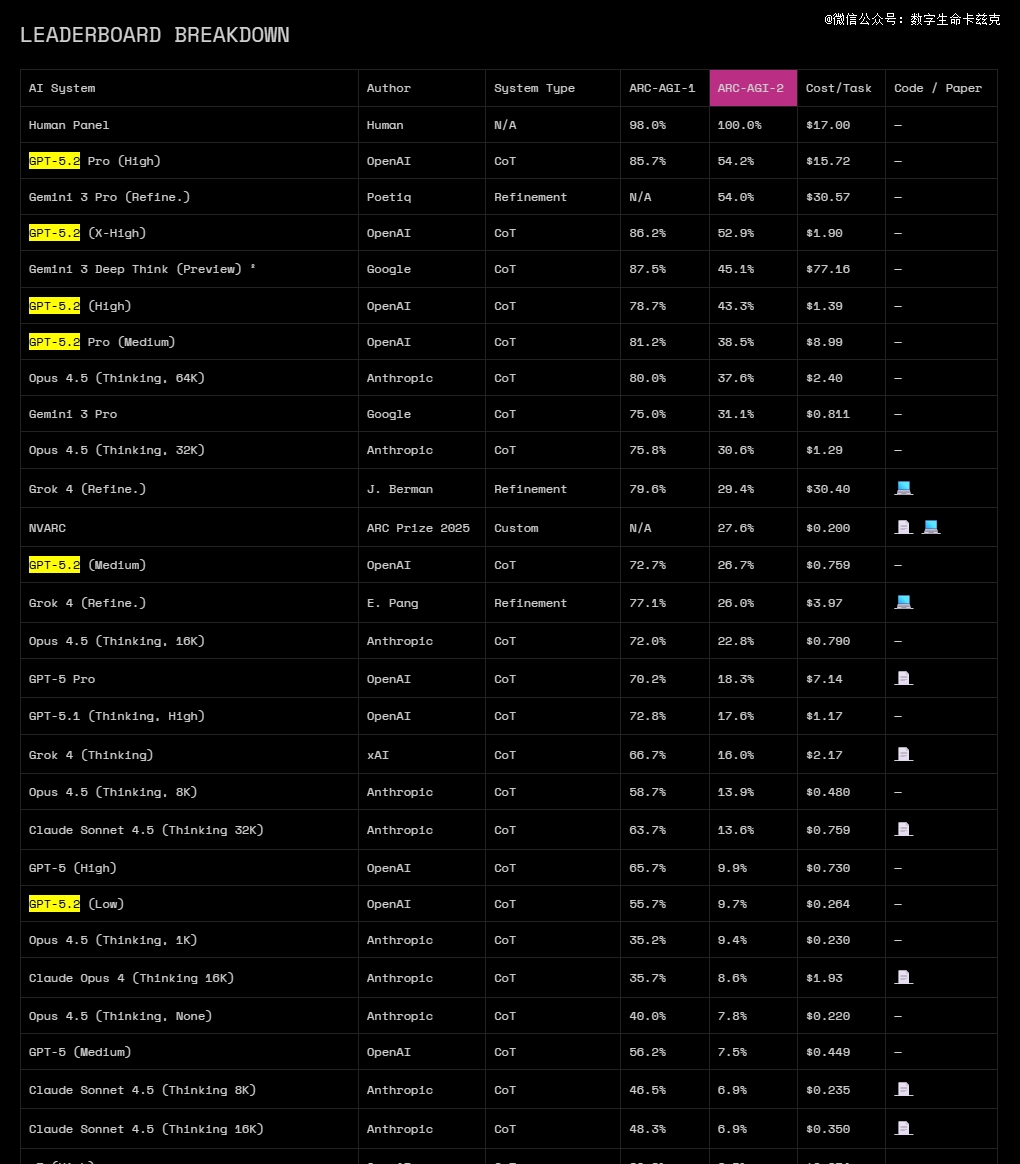Open the NVARC paper document icon
The height and width of the screenshot is (1164, 1020).
point(903,527)
